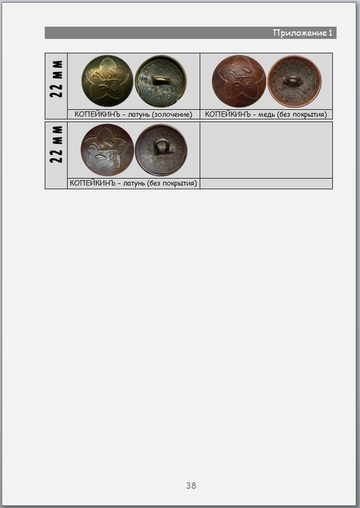
Task: Click the empty caption cell under blank cell
Action: click(x=266, y=183)
